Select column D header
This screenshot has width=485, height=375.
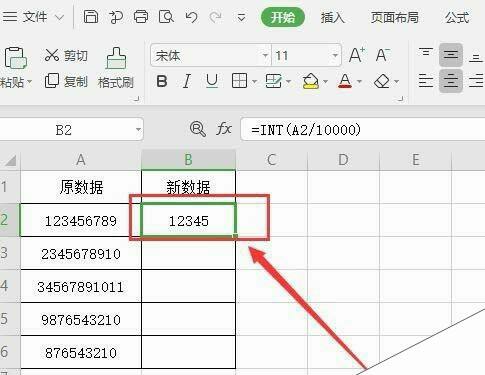click(343, 160)
